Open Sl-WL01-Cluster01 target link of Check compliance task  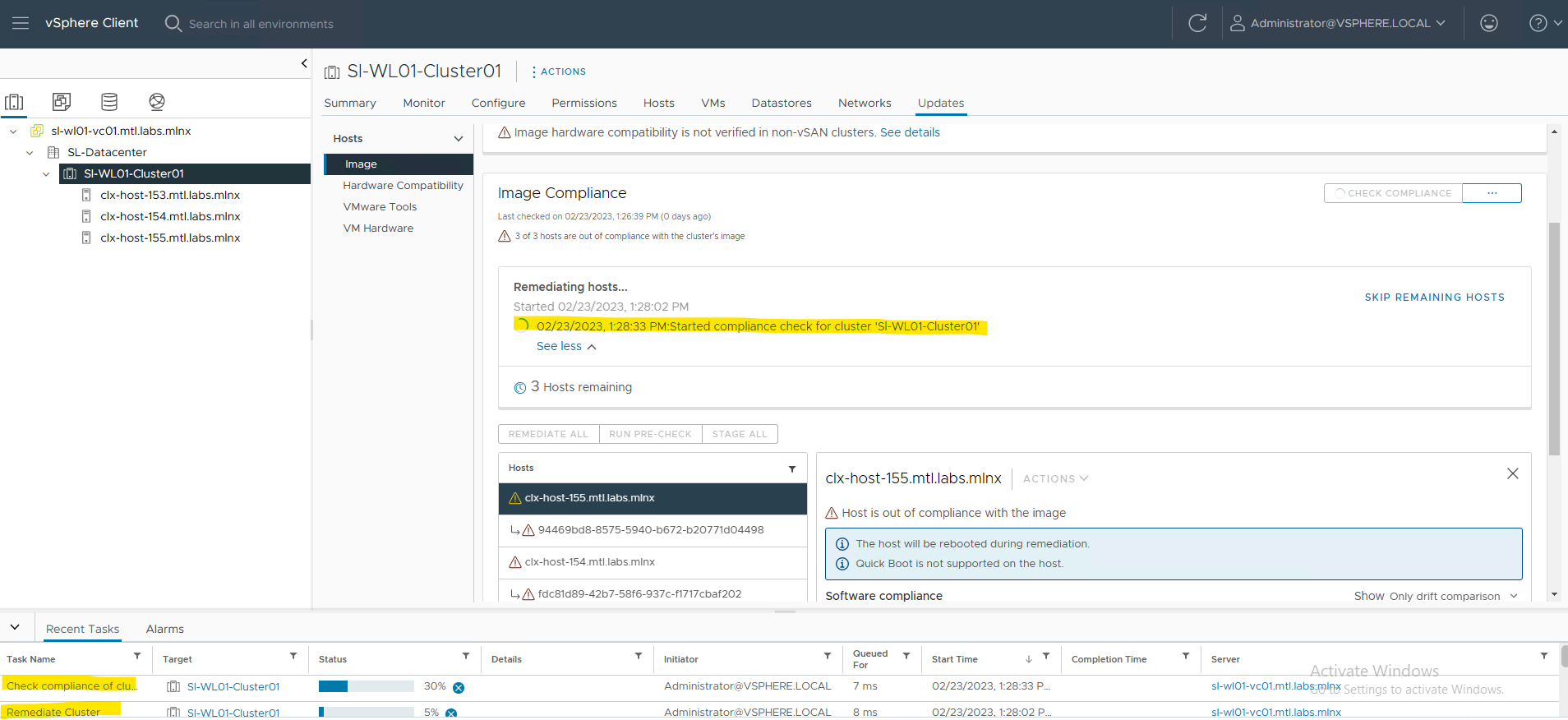[x=233, y=687]
